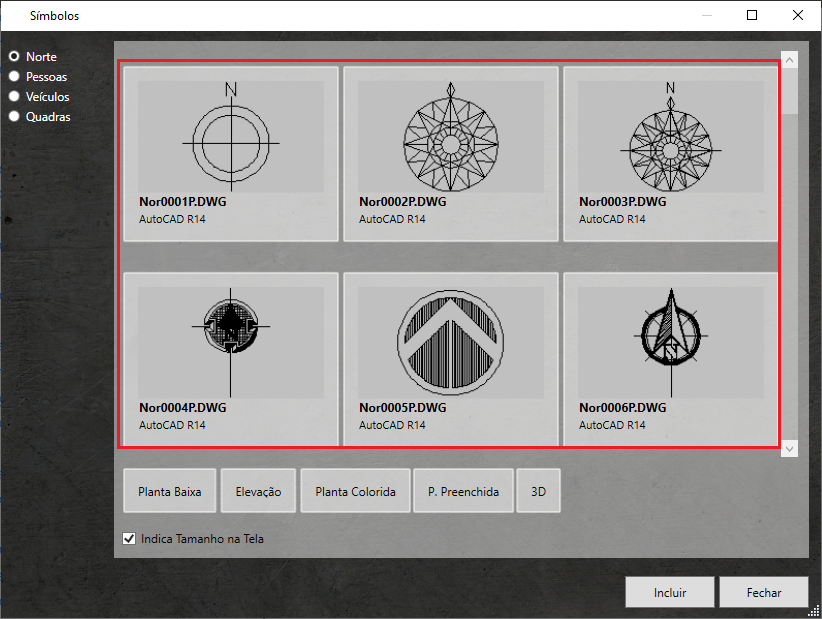Select the Quadras radio option

[x=15, y=116]
